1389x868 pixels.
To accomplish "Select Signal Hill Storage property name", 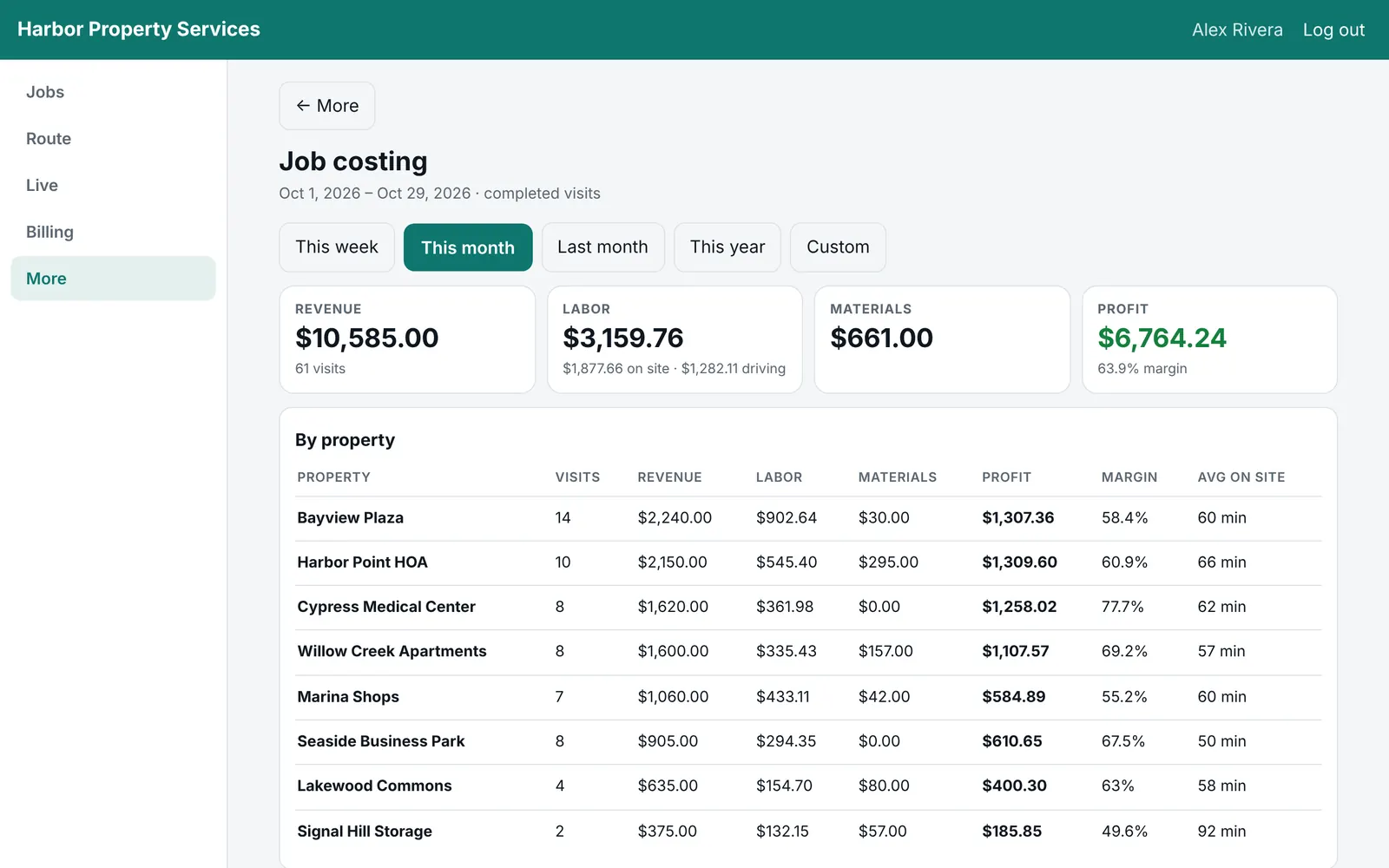I will coord(365,832).
